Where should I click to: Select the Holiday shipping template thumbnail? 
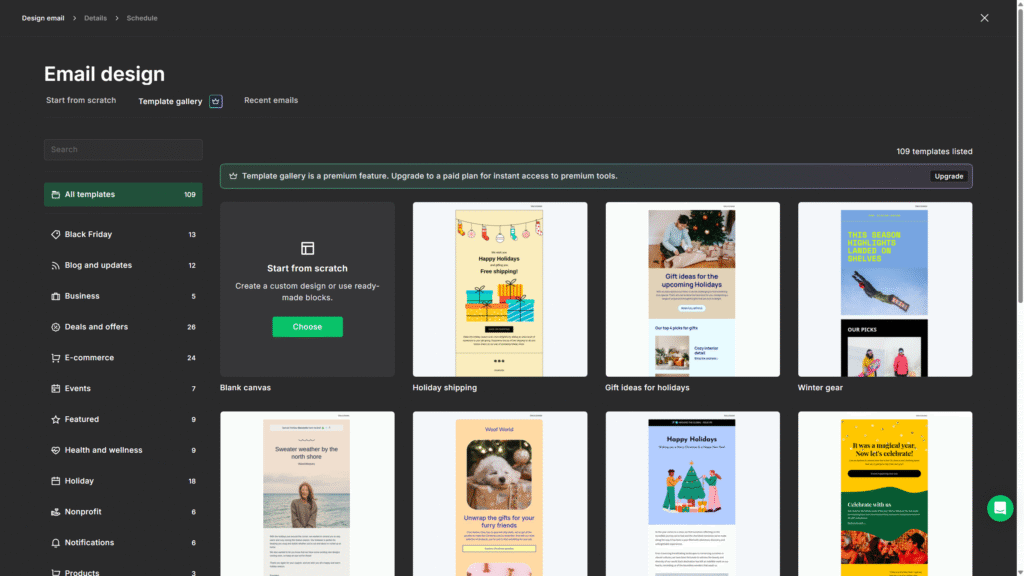click(500, 289)
